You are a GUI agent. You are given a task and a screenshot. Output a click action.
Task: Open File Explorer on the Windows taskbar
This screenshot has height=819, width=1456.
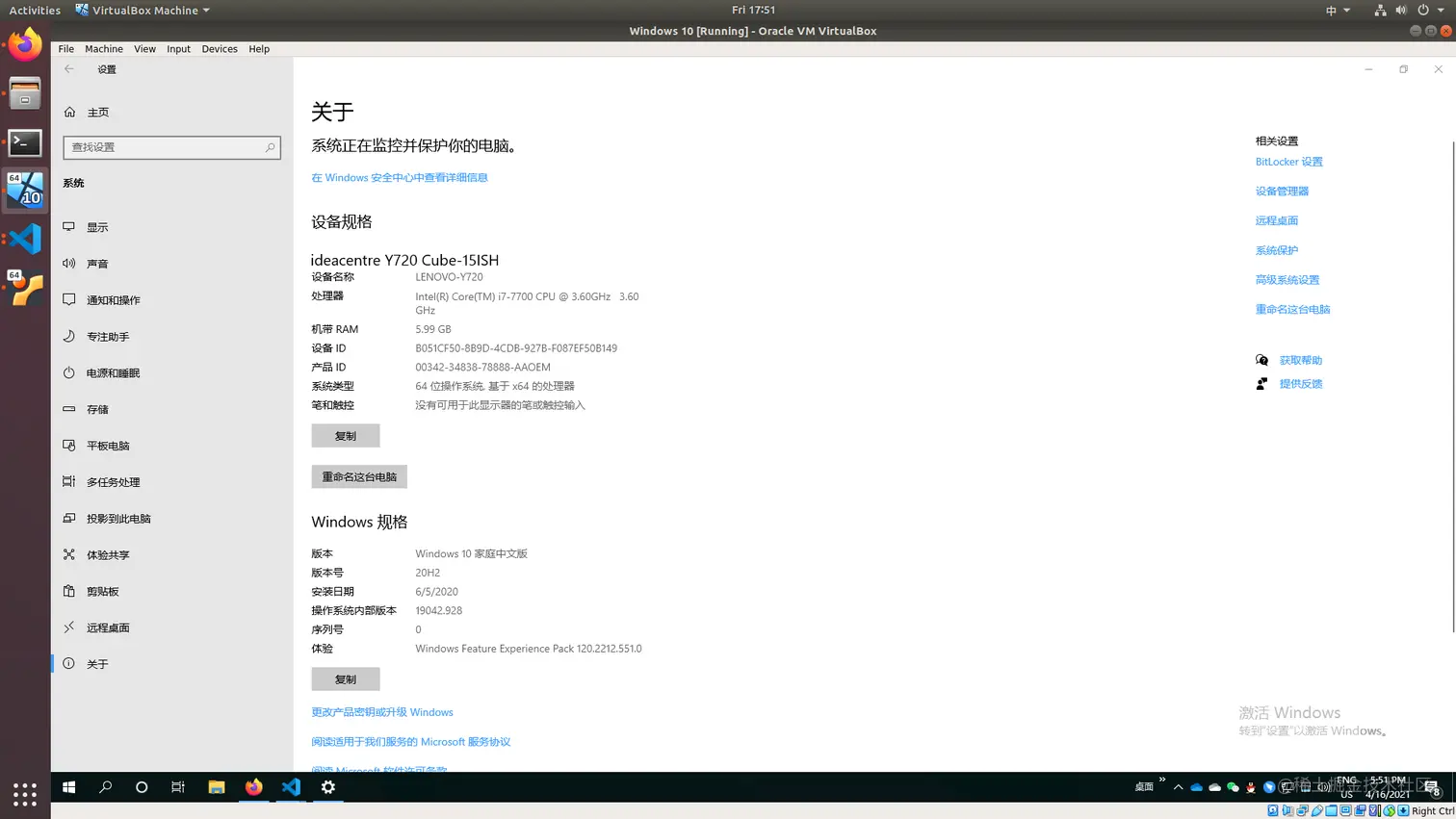click(x=217, y=787)
